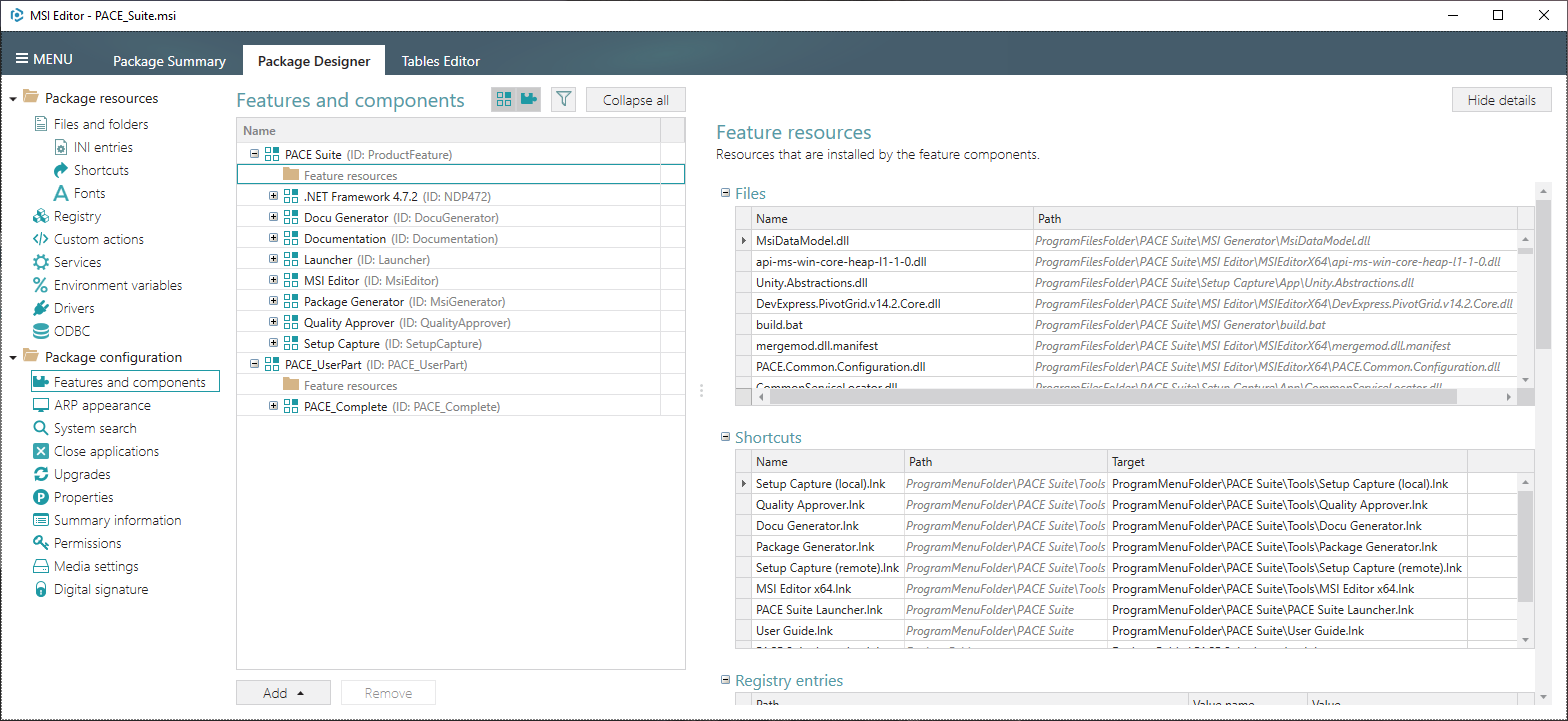The height and width of the screenshot is (721, 1568).
Task: Collapse the Package configuration group
Action: pos(12,357)
